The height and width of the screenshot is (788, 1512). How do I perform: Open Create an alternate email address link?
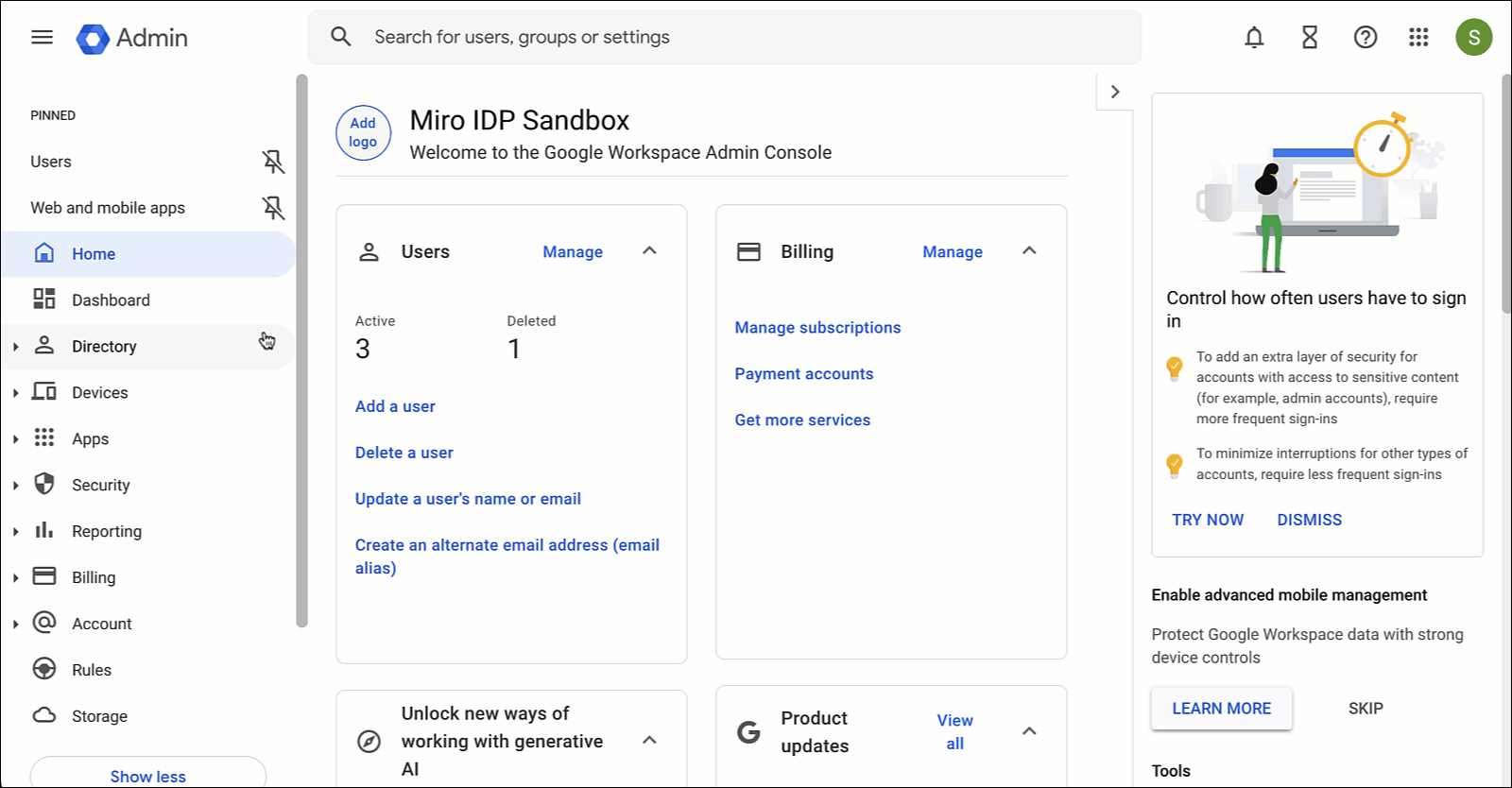[x=507, y=557]
